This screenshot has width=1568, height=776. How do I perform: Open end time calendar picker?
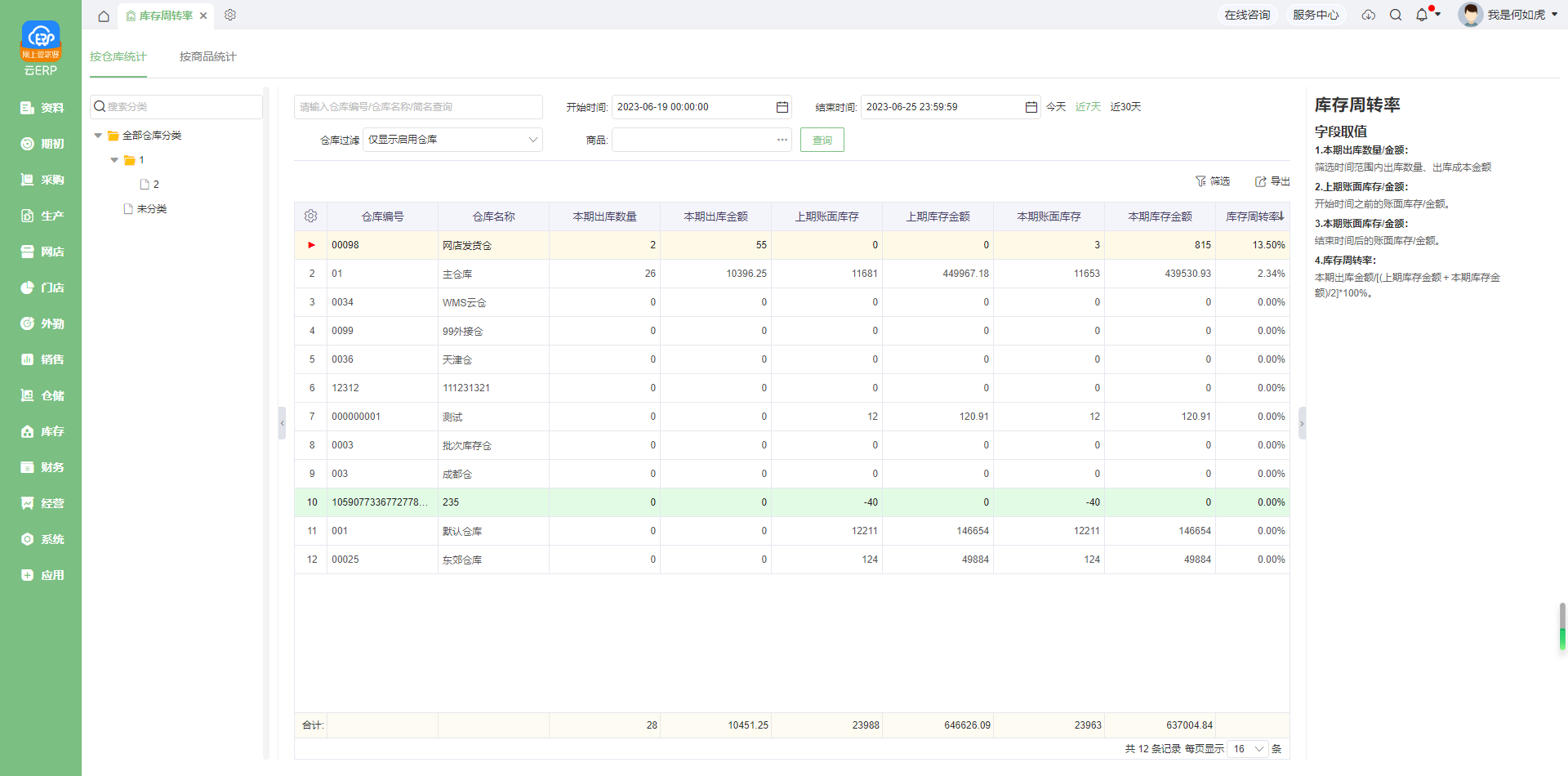1031,107
